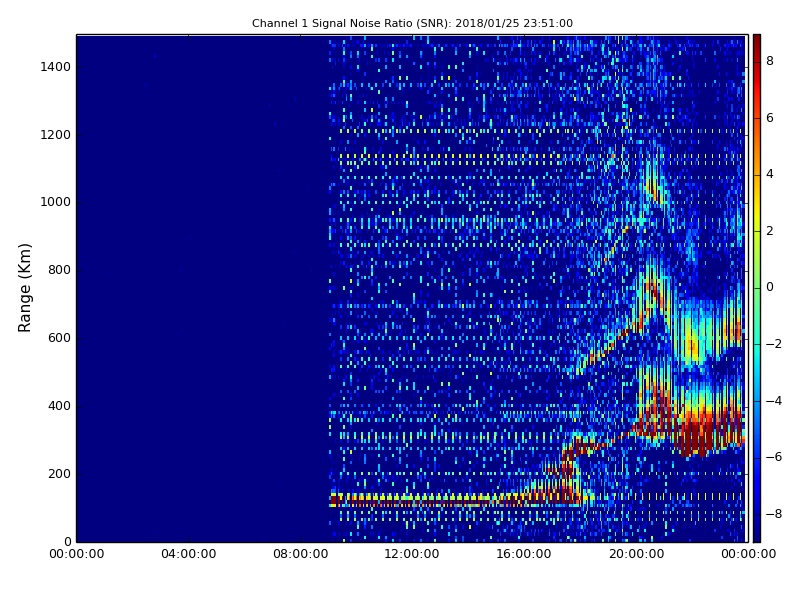Click the 12:00:00 time axis label
Viewport: 800px width, 600px height.
(412, 554)
